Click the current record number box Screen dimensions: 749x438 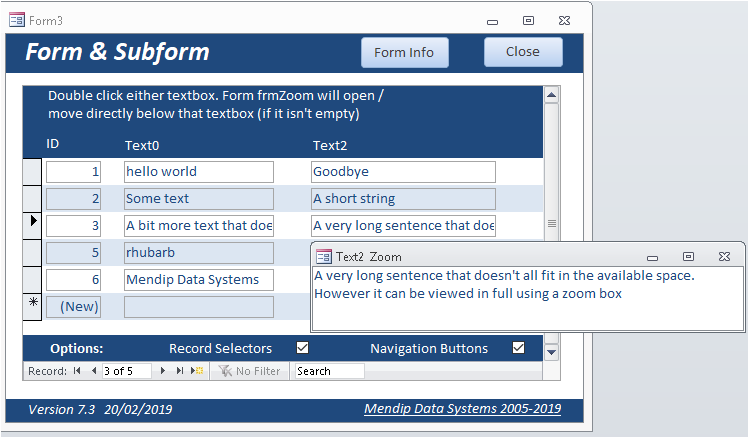tap(126, 371)
